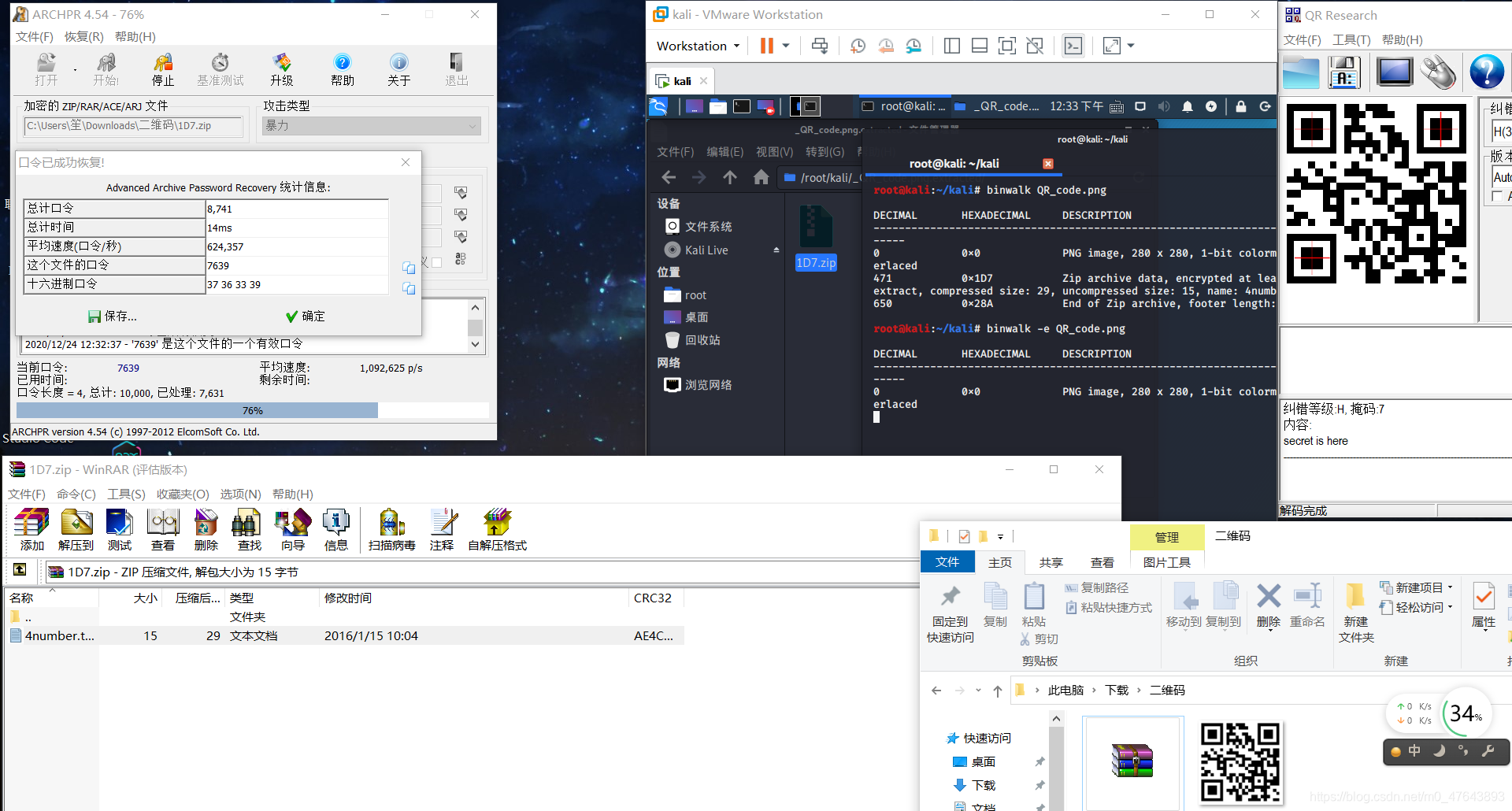Screen dimensions: 1512x811
Task: Switch to Explorer 图片工具 tab
Action: 1167,562
